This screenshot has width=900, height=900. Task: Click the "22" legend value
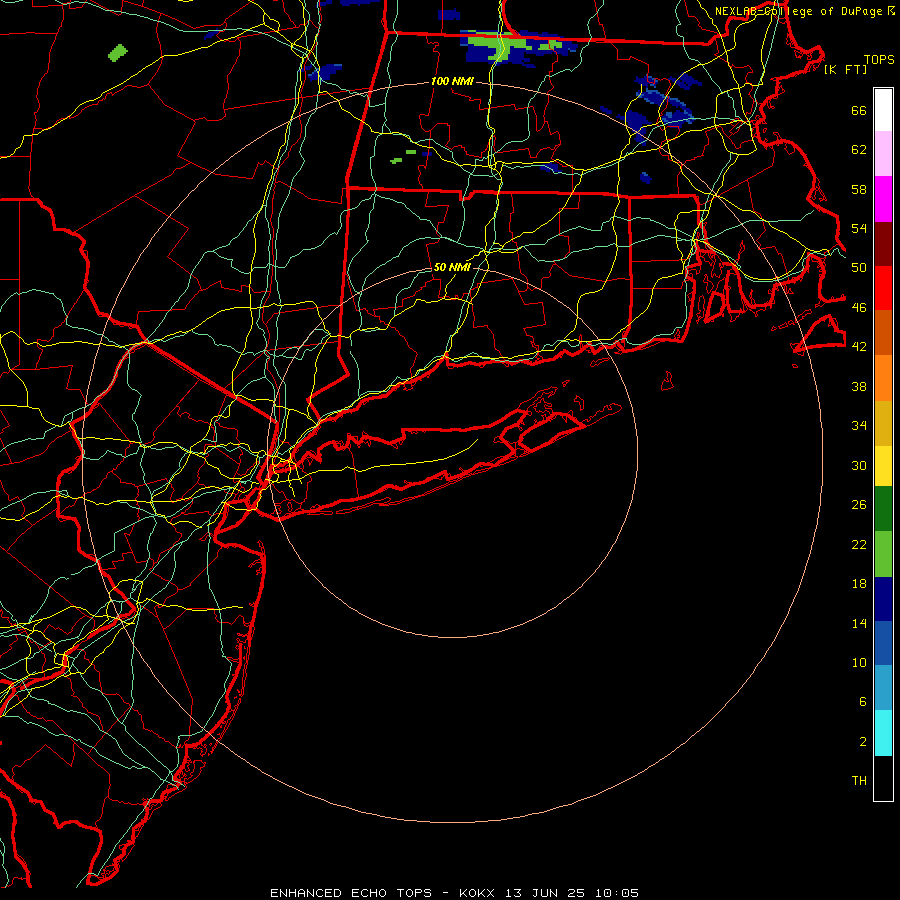(x=859, y=544)
